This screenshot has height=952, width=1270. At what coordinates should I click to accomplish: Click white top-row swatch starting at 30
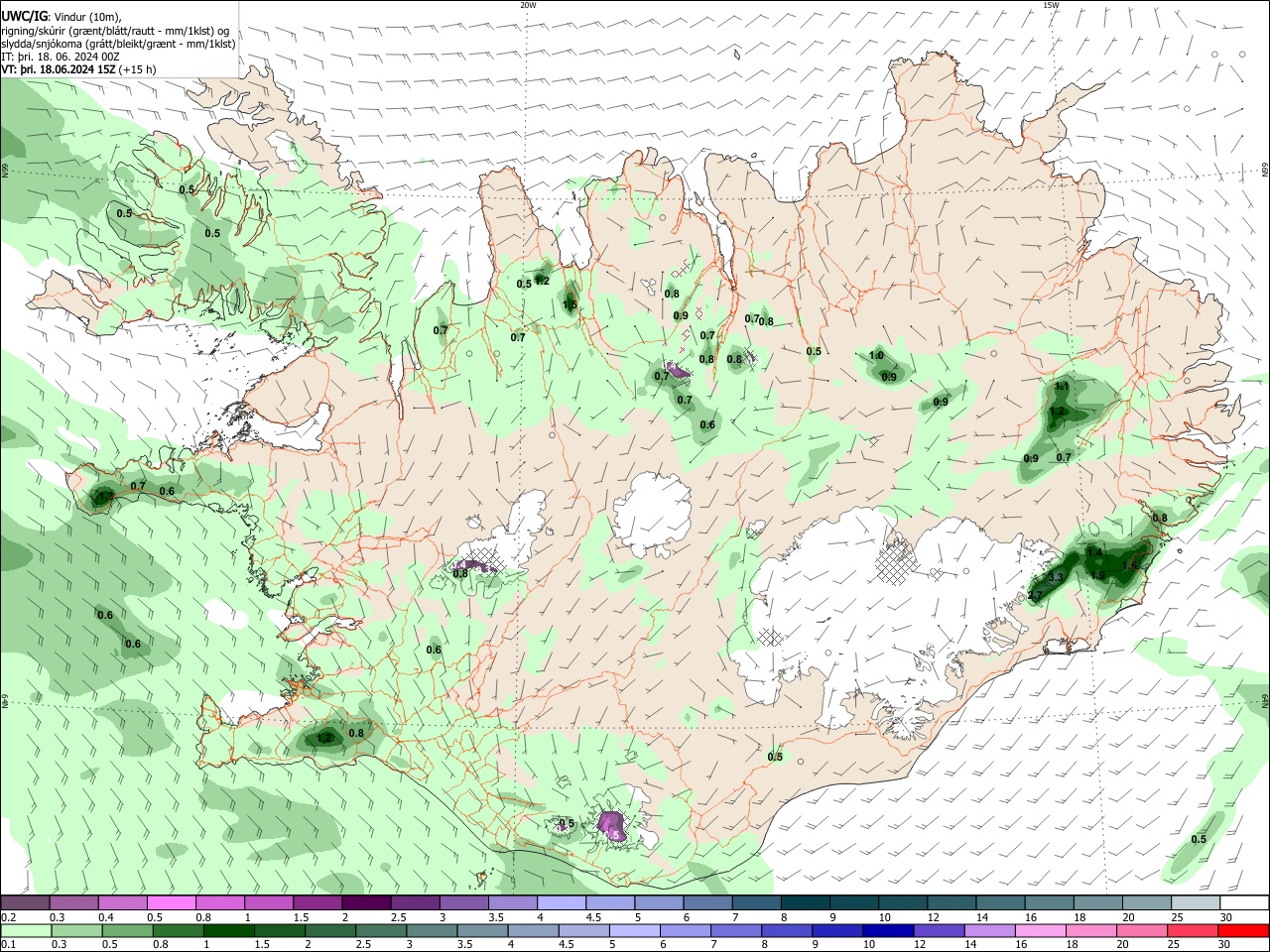tap(1244, 902)
